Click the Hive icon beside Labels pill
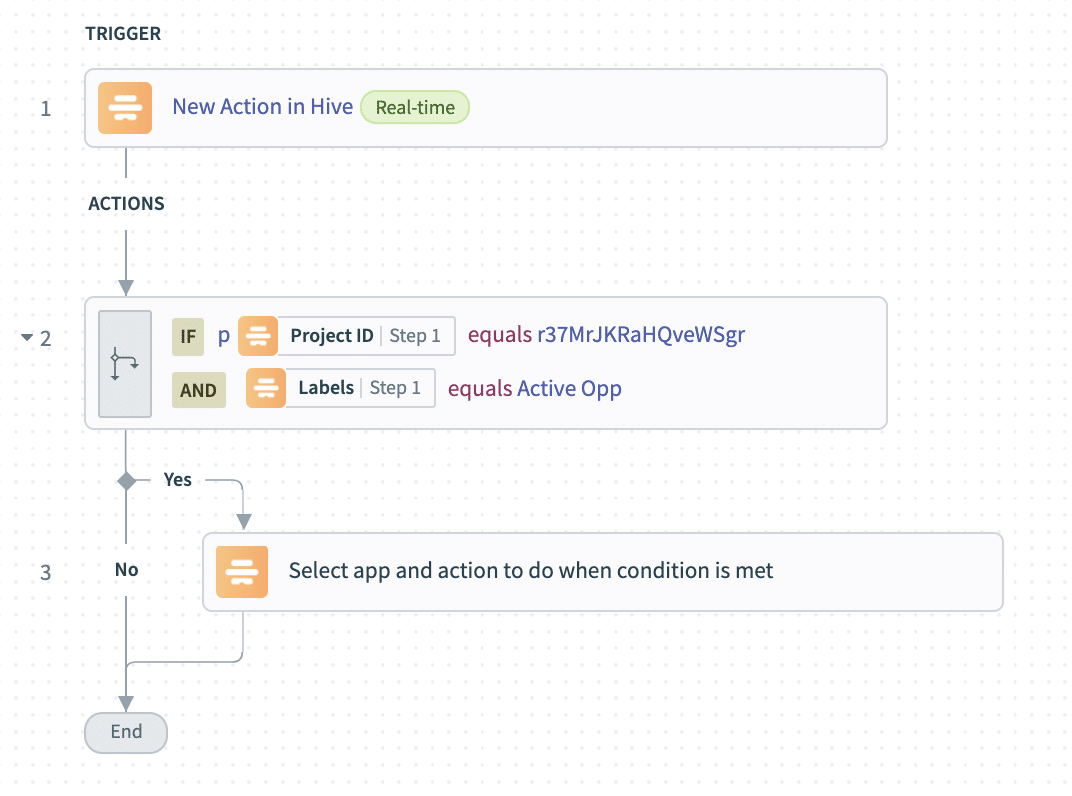 click(265, 388)
